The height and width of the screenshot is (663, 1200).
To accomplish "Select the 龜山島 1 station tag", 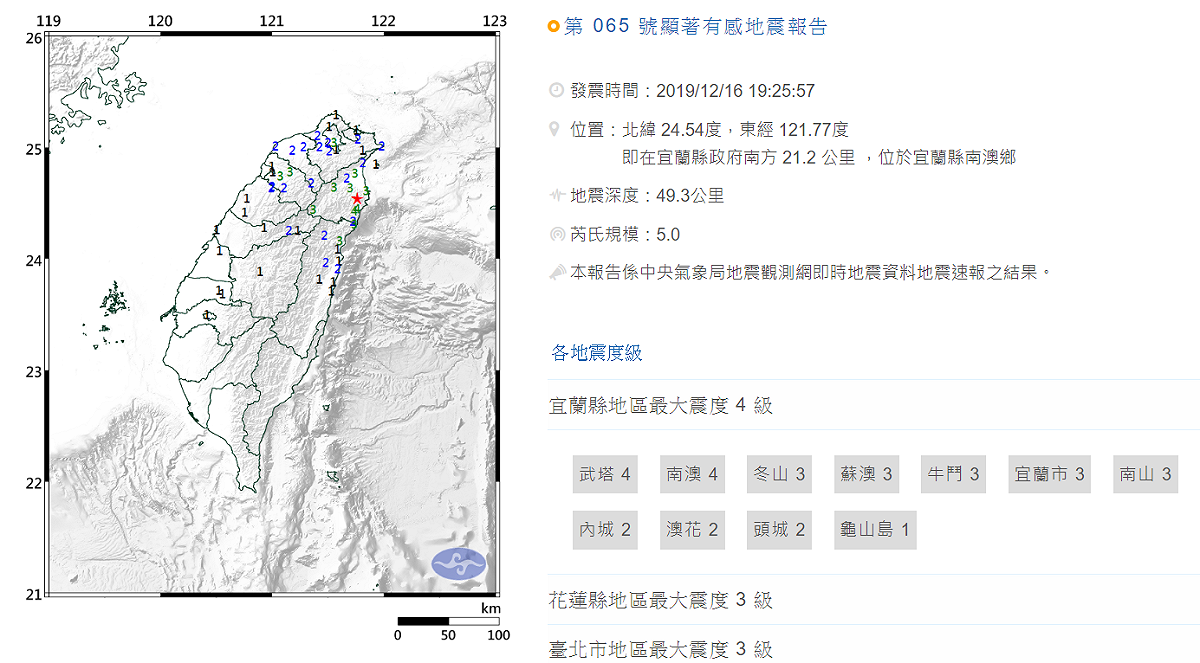I will point(875,530).
